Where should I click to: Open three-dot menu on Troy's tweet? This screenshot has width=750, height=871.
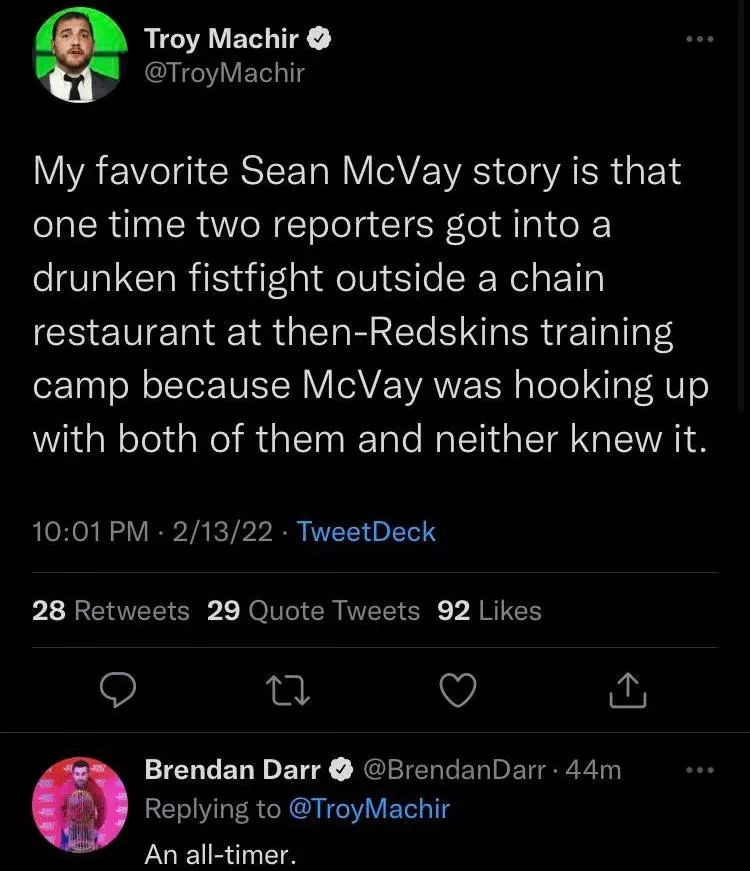[x=700, y=40]
